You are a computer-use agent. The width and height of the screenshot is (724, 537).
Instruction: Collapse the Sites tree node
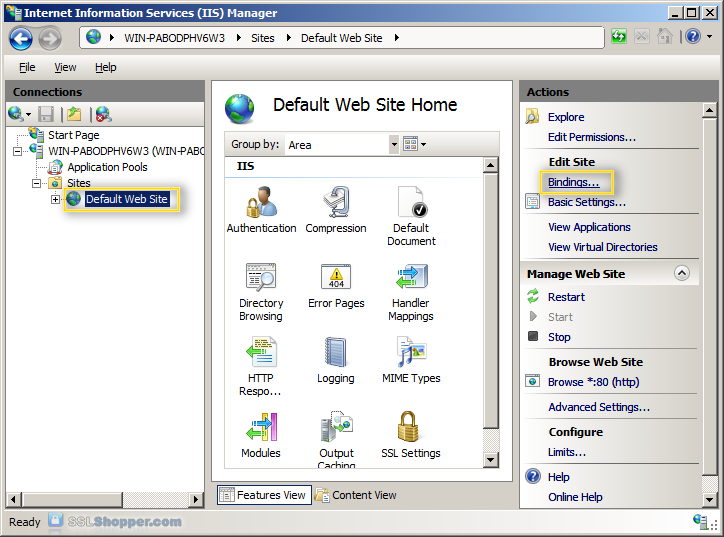[x=36, y=183]
